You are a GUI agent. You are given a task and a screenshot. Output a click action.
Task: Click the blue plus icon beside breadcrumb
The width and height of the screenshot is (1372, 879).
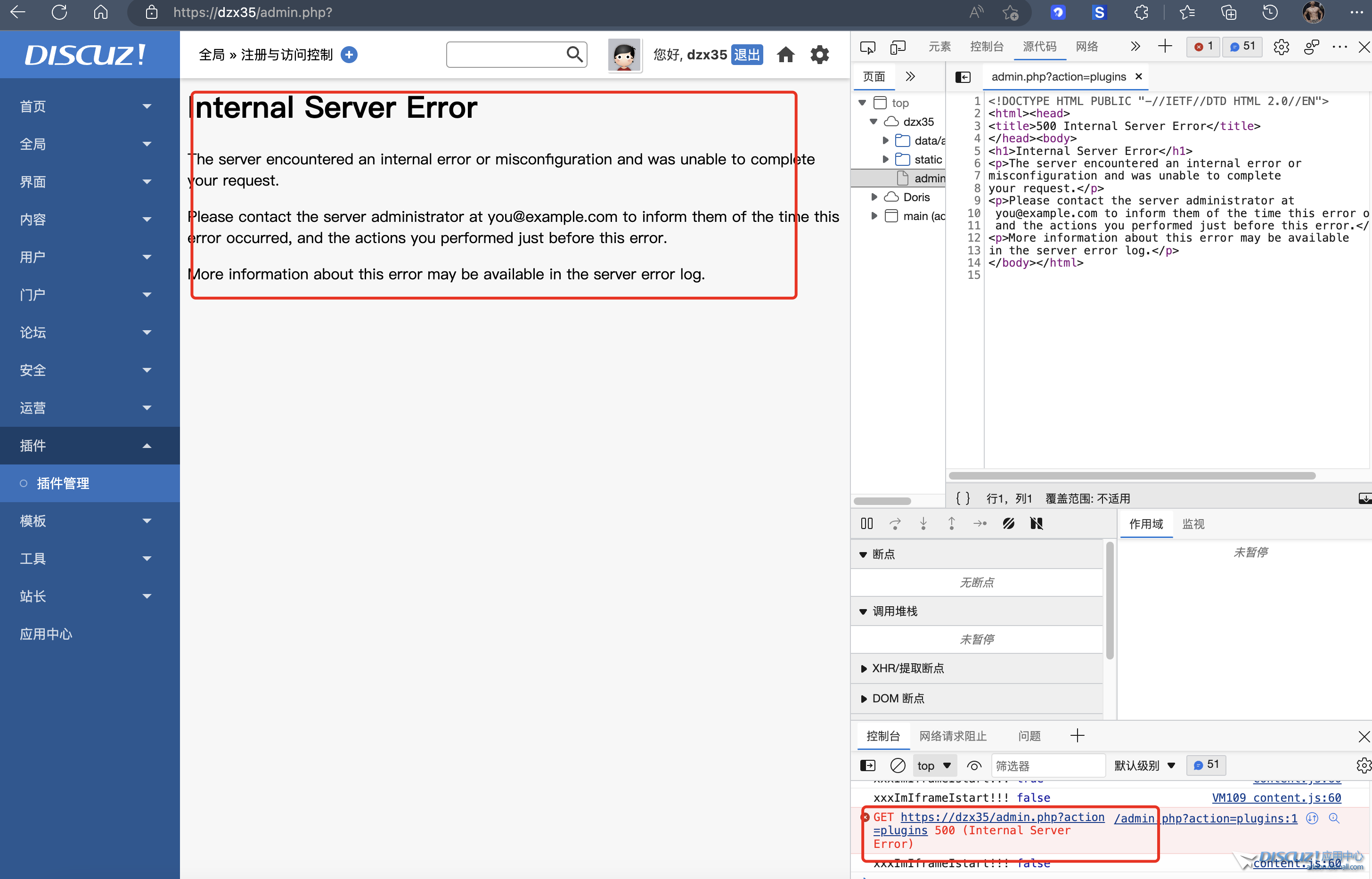(x=349, y=55)
